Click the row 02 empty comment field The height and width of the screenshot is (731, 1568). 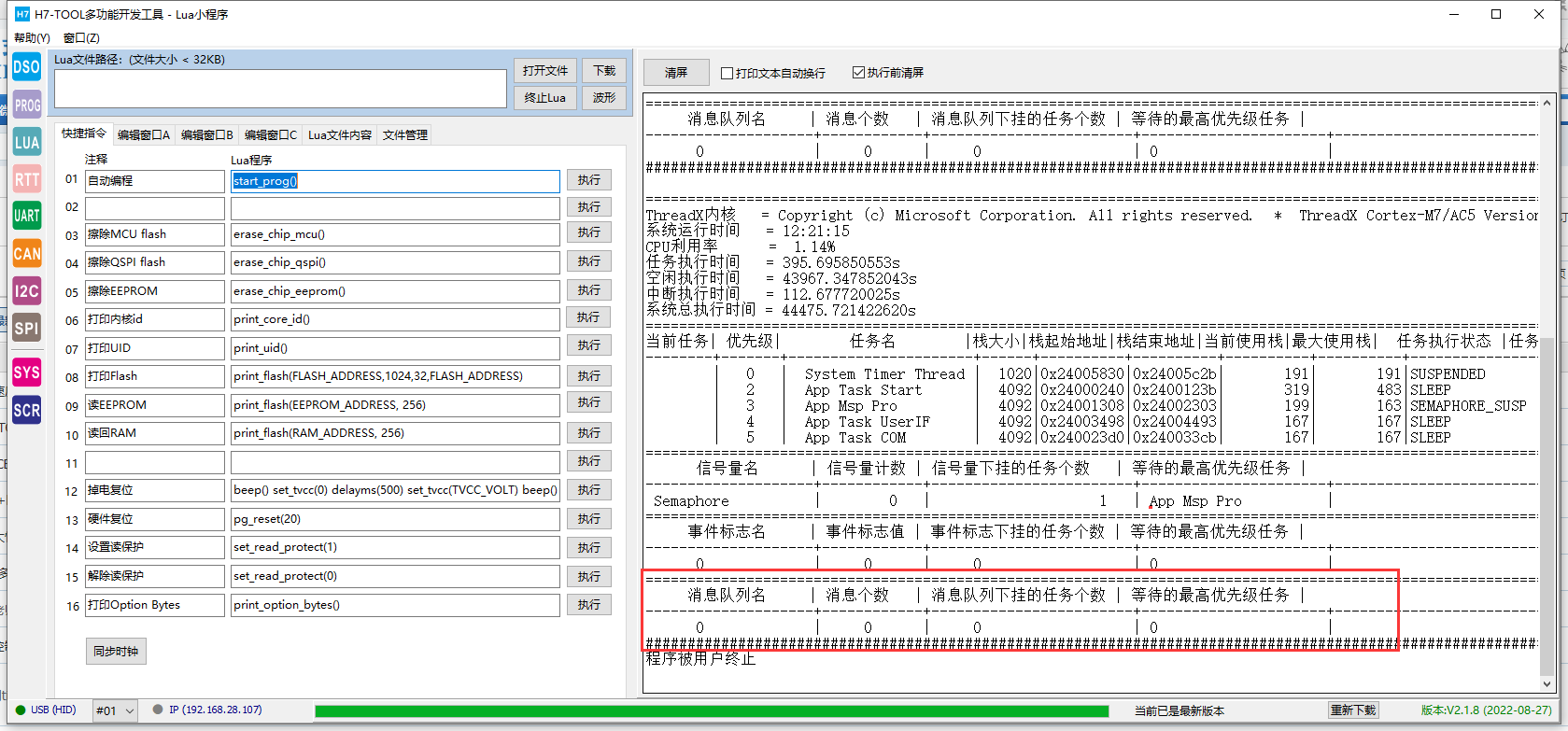point(155,207)
